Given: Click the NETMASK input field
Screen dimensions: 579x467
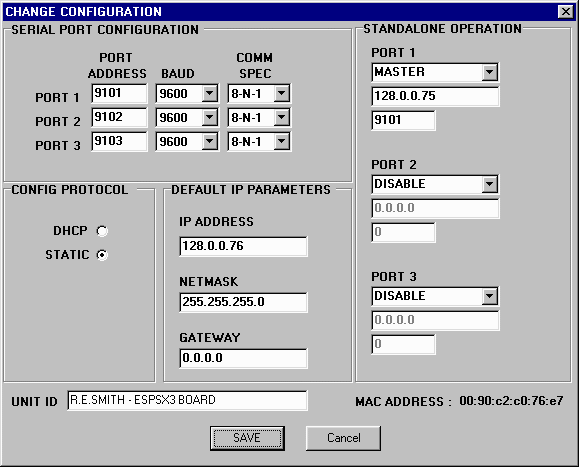Looking at the screenshot, I should (243, 302).
